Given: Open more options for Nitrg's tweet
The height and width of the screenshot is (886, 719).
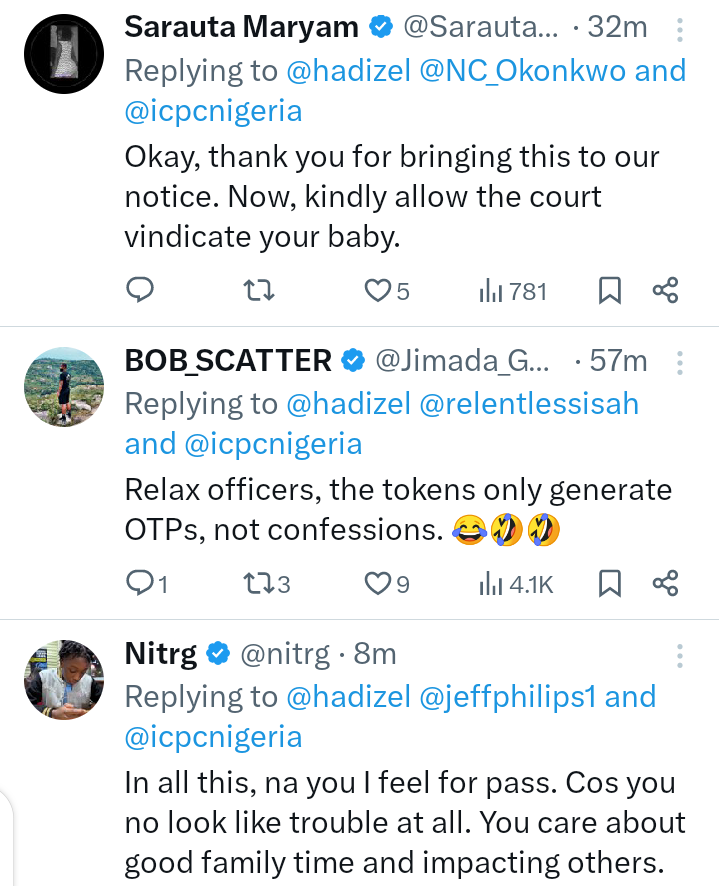Looking at the screenshot, I should pyautogui.click(x=680, y=656).
